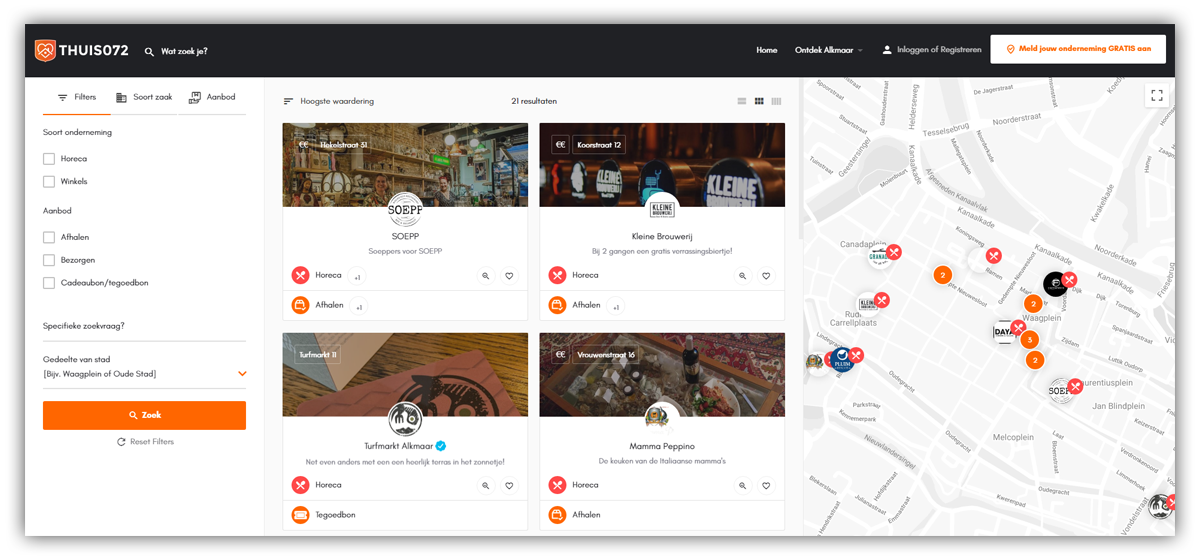Open the Aanbod tab
The width and height of the screenshot is (1200, 560).
212,97
